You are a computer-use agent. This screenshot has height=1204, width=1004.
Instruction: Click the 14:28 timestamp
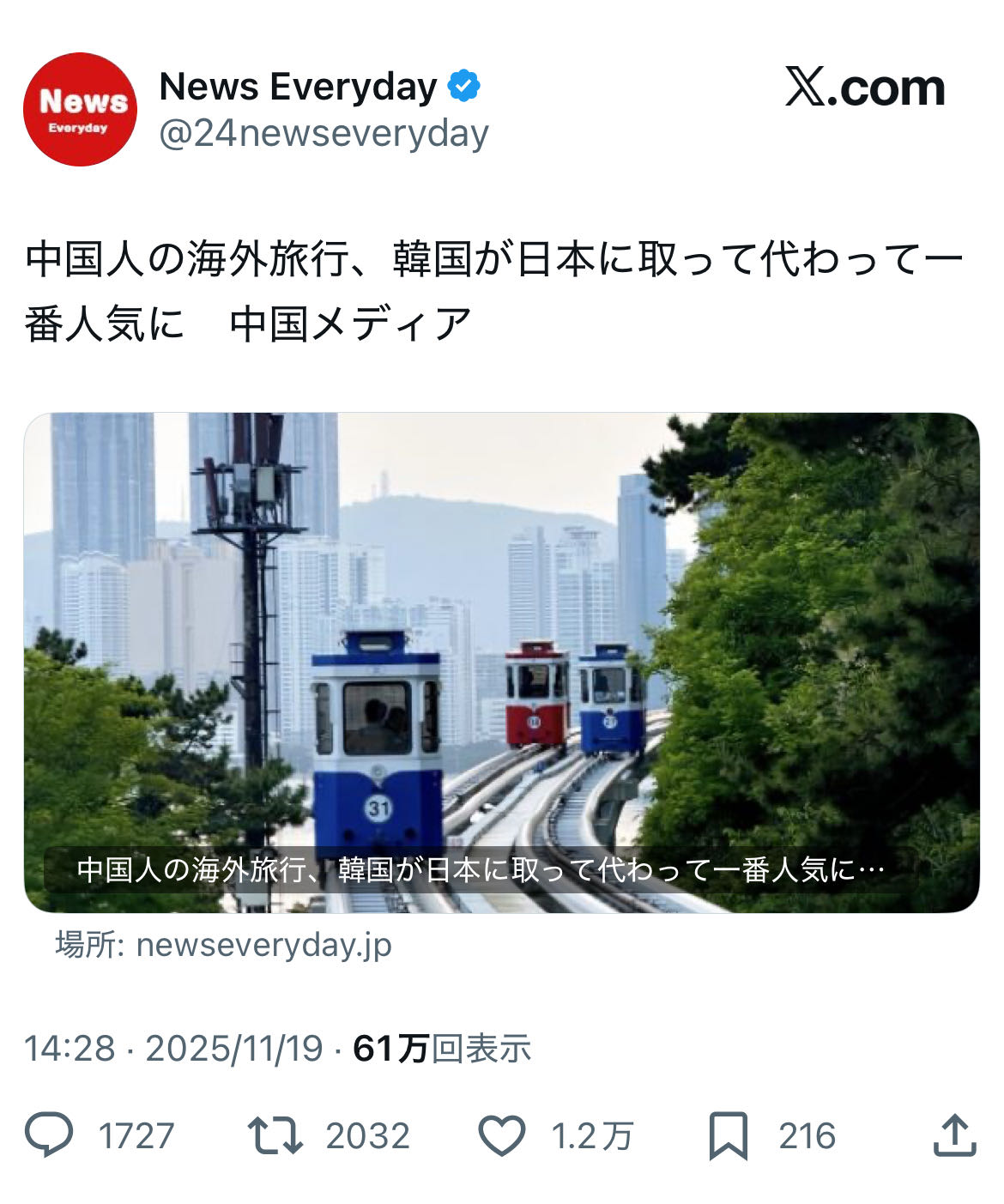click(70, 1049)
